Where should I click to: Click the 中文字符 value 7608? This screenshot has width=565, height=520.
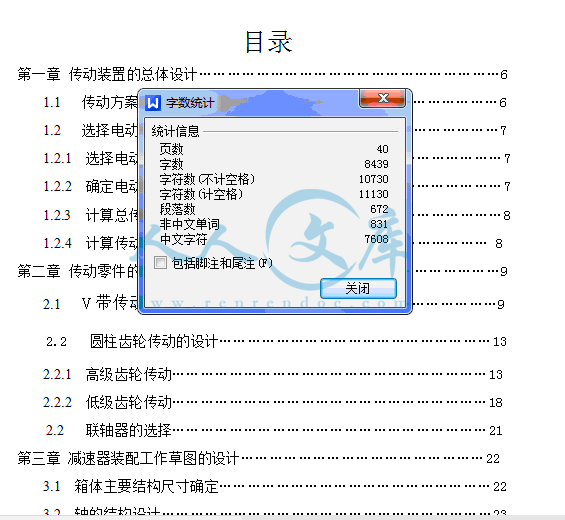[x=376, y=239]
